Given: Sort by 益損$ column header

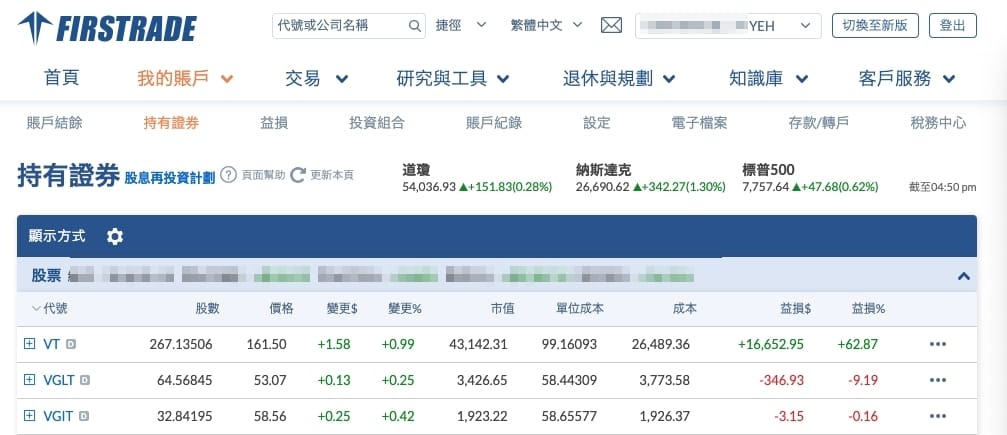Looking at the screenshot, I should point(796,309).
